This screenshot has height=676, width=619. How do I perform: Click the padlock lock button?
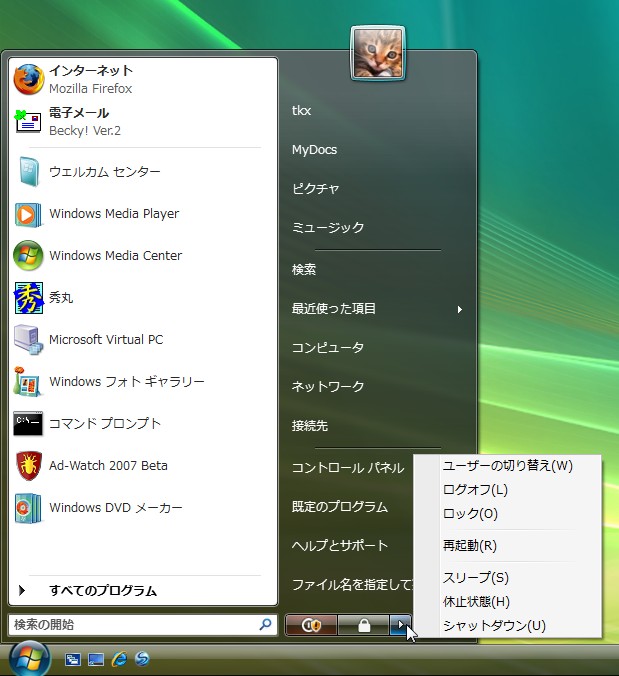(x=364, y=625)
